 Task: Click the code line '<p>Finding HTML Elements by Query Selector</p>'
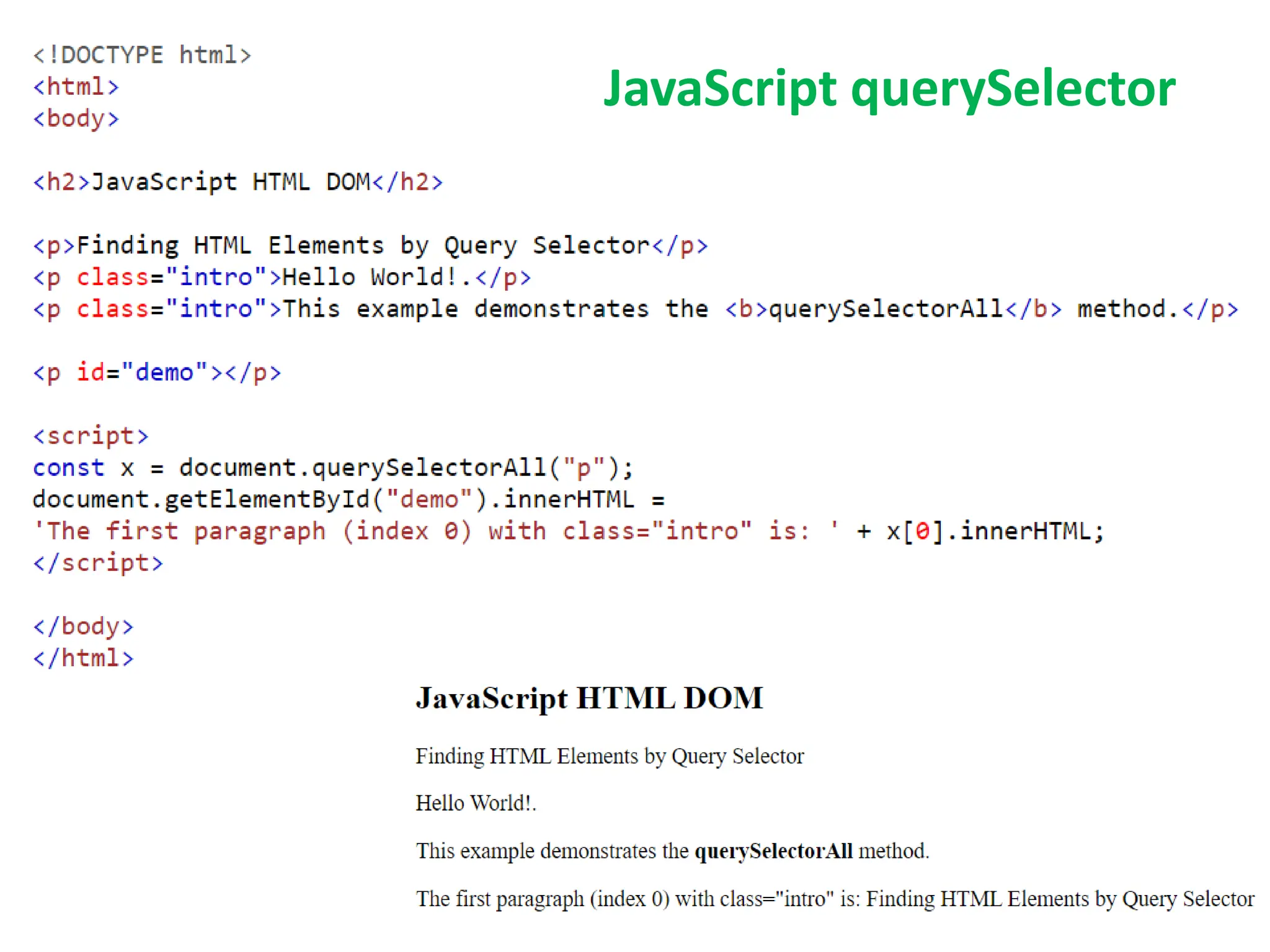tap(370, 246)
